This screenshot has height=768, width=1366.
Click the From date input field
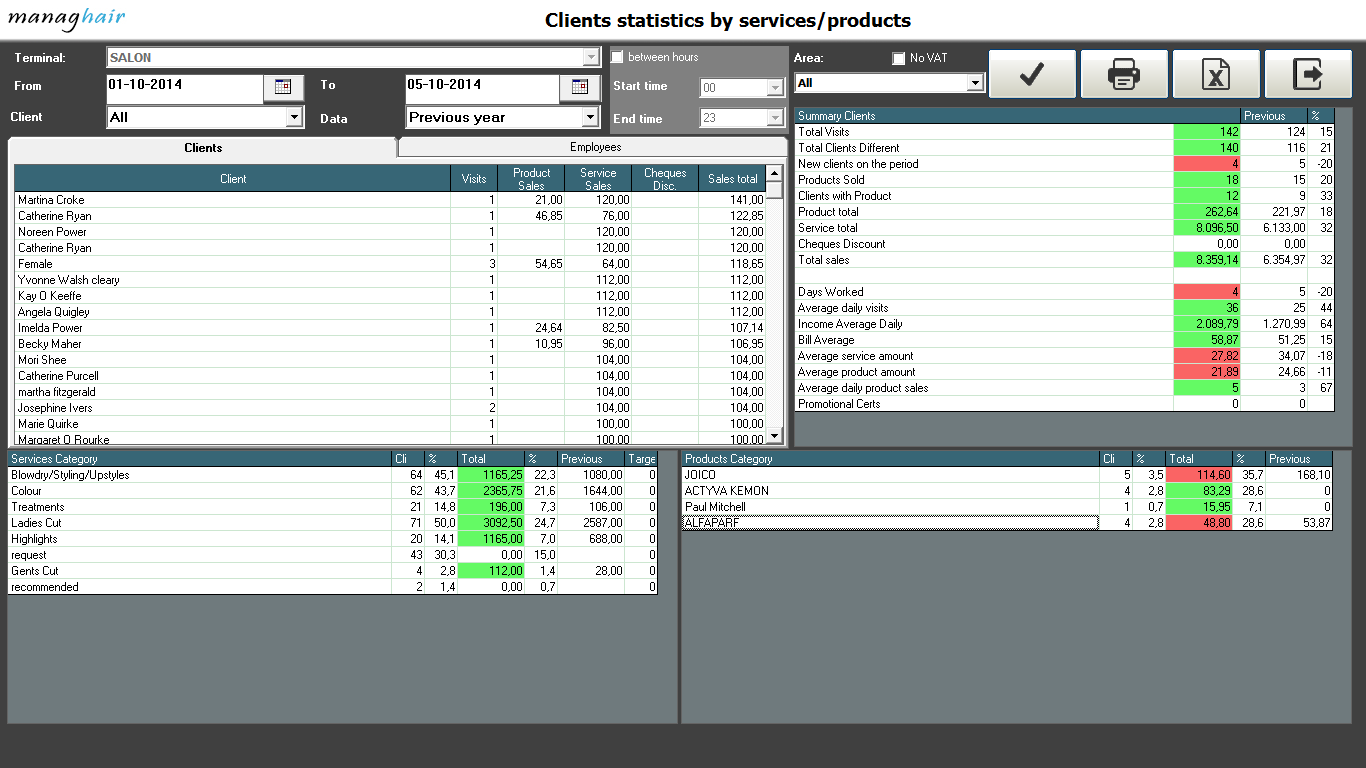pyautogui.click(x=184, y=86)
